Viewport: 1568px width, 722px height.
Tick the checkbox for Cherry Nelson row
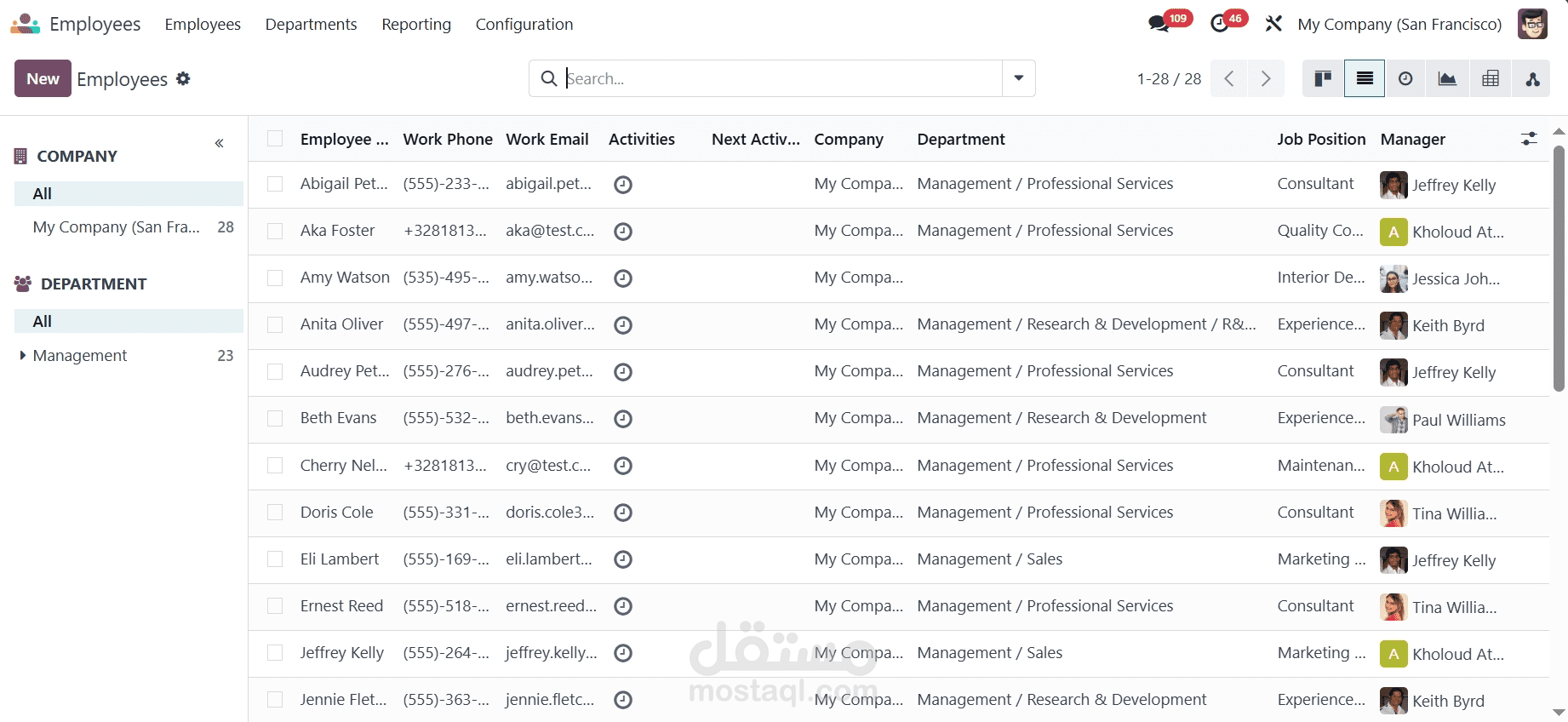point(275,465)
